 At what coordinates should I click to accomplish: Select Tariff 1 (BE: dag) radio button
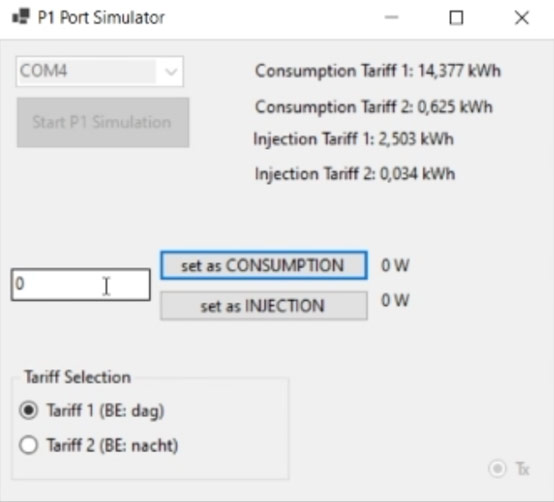(29, 410)
